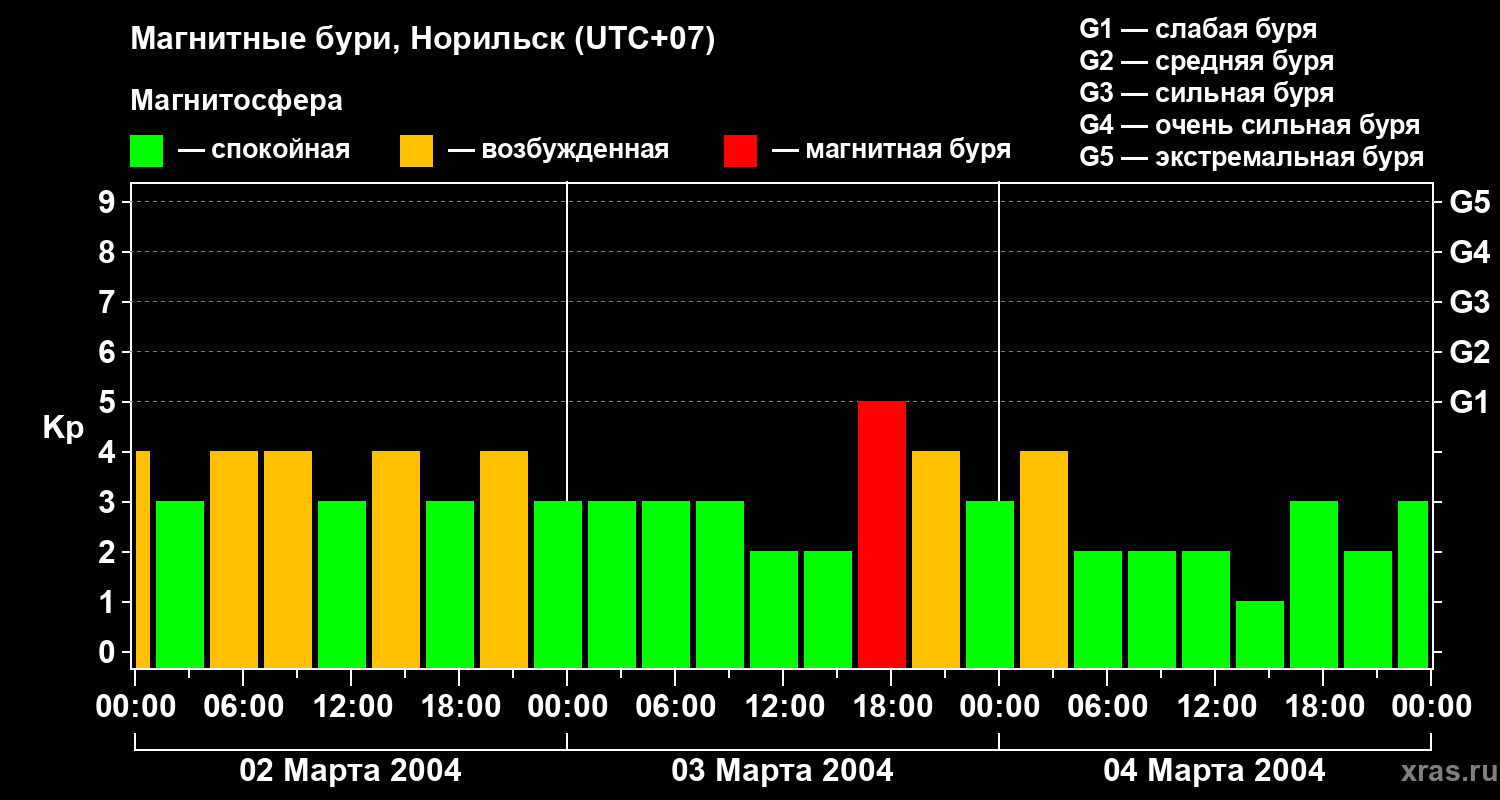Click the 12:00 time label of 04 Марта
The height and width of the screenshot is (800, 1500).
[x=1216, y=707]
